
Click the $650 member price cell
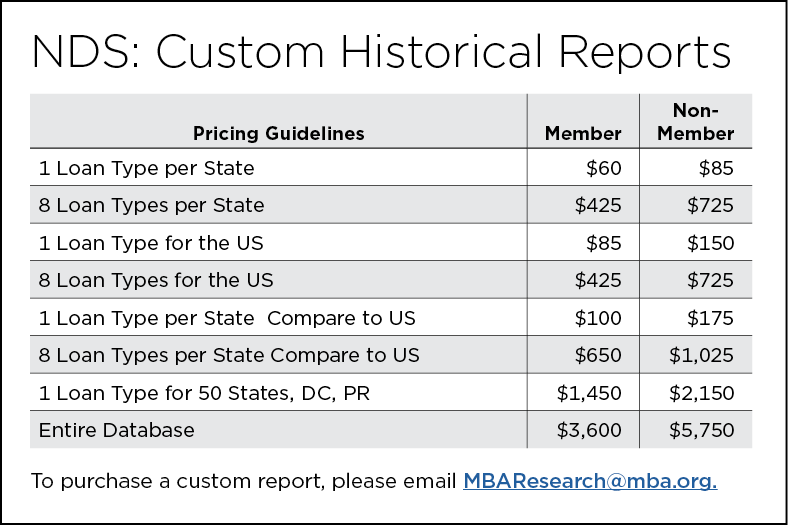tap(598, 355)
